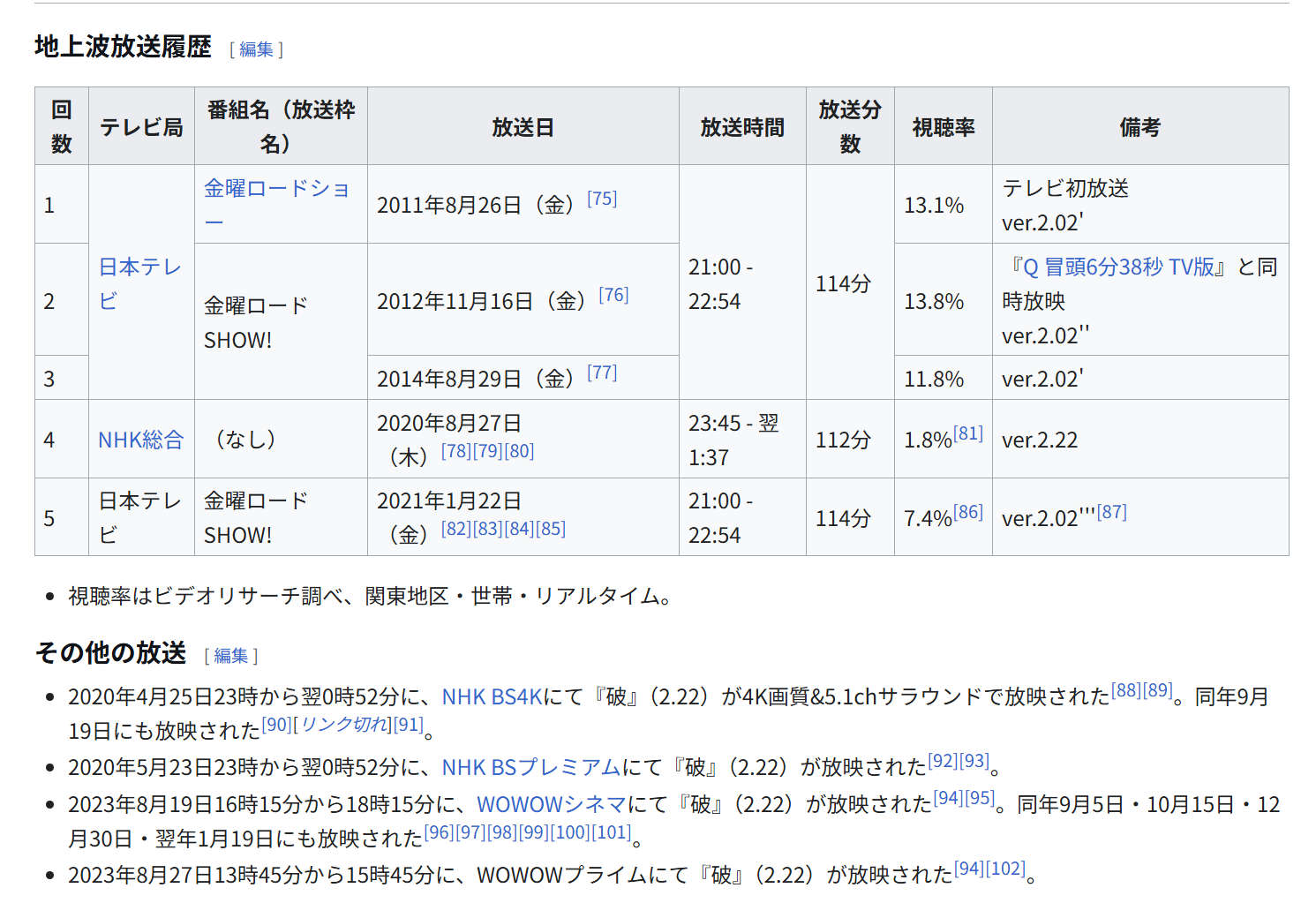
Task: Open citation 100 in WOWOW rebroadcast list
Action: [x=571, y=832]
